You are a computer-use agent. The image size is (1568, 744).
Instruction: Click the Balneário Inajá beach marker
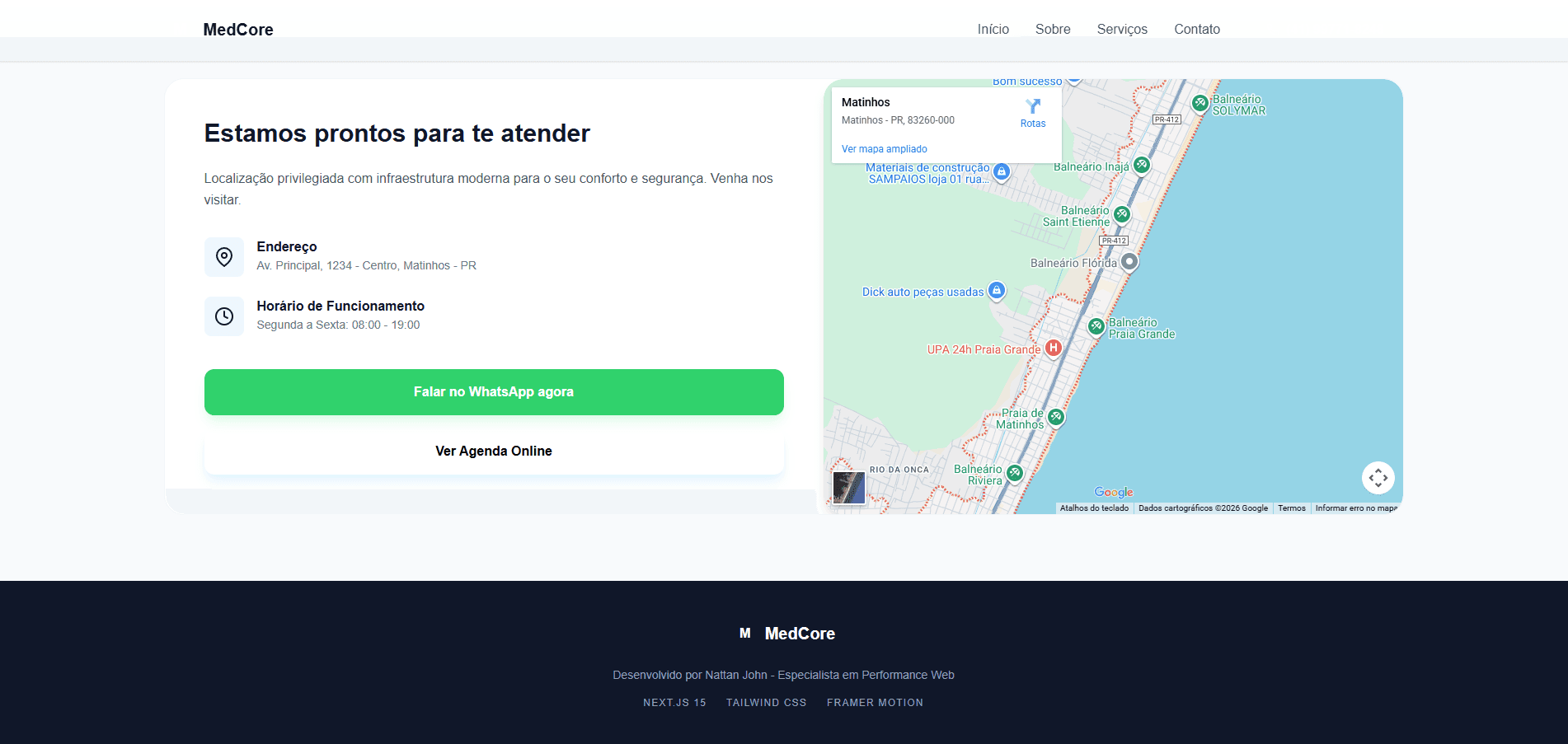pos(1142,165)
